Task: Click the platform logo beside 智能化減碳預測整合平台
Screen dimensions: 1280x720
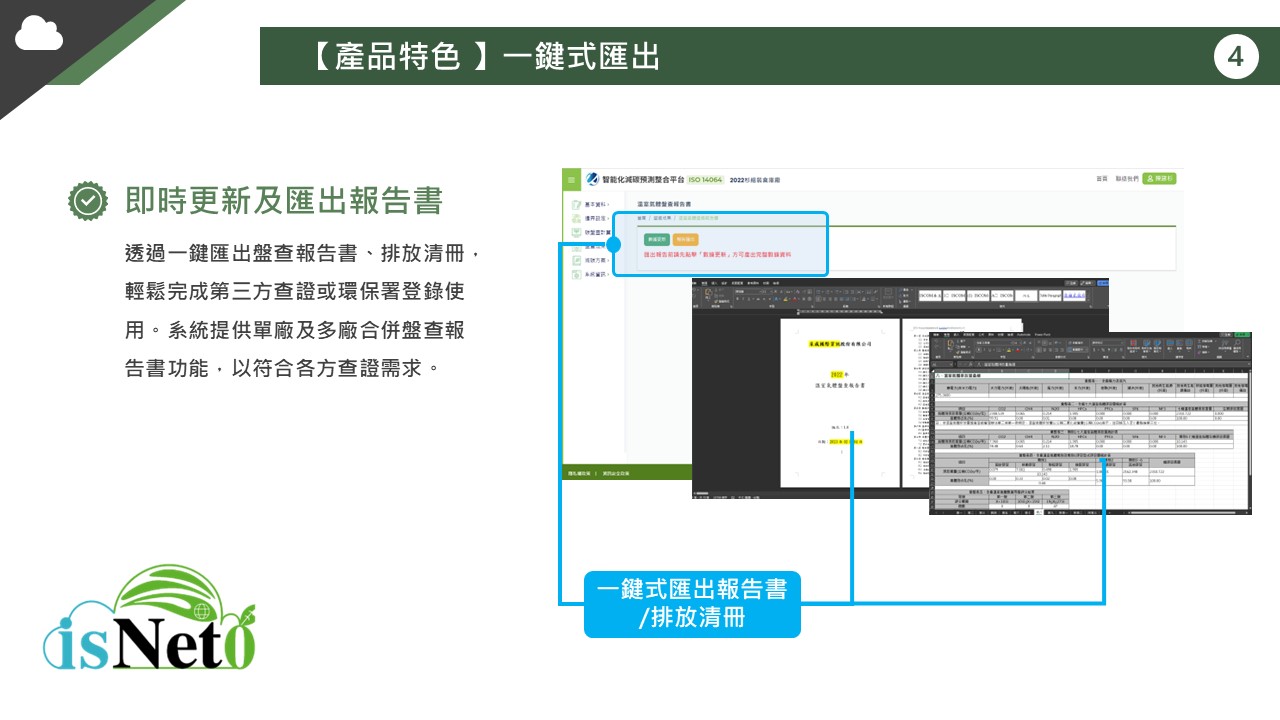Action: (x=594, y=179)
